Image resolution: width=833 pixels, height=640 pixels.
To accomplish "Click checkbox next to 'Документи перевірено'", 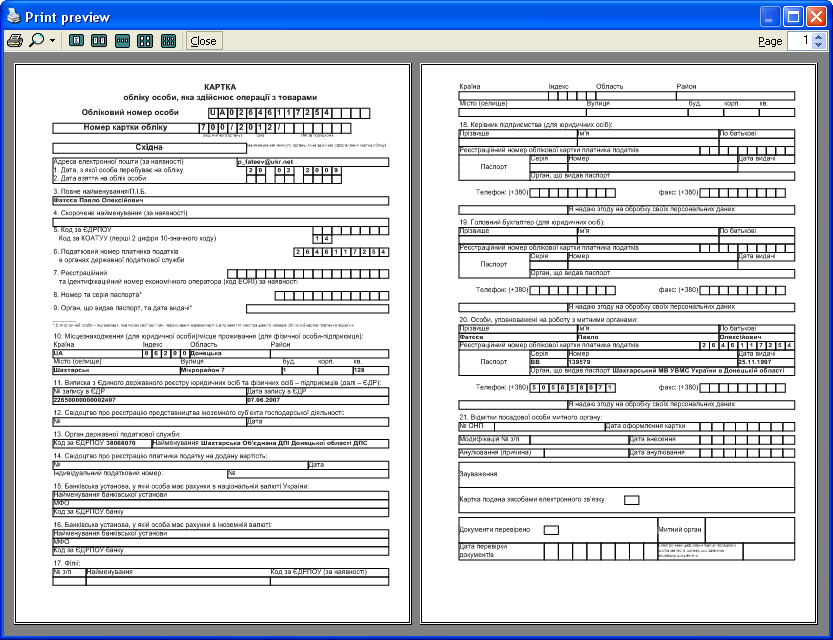I will (551, 529).
